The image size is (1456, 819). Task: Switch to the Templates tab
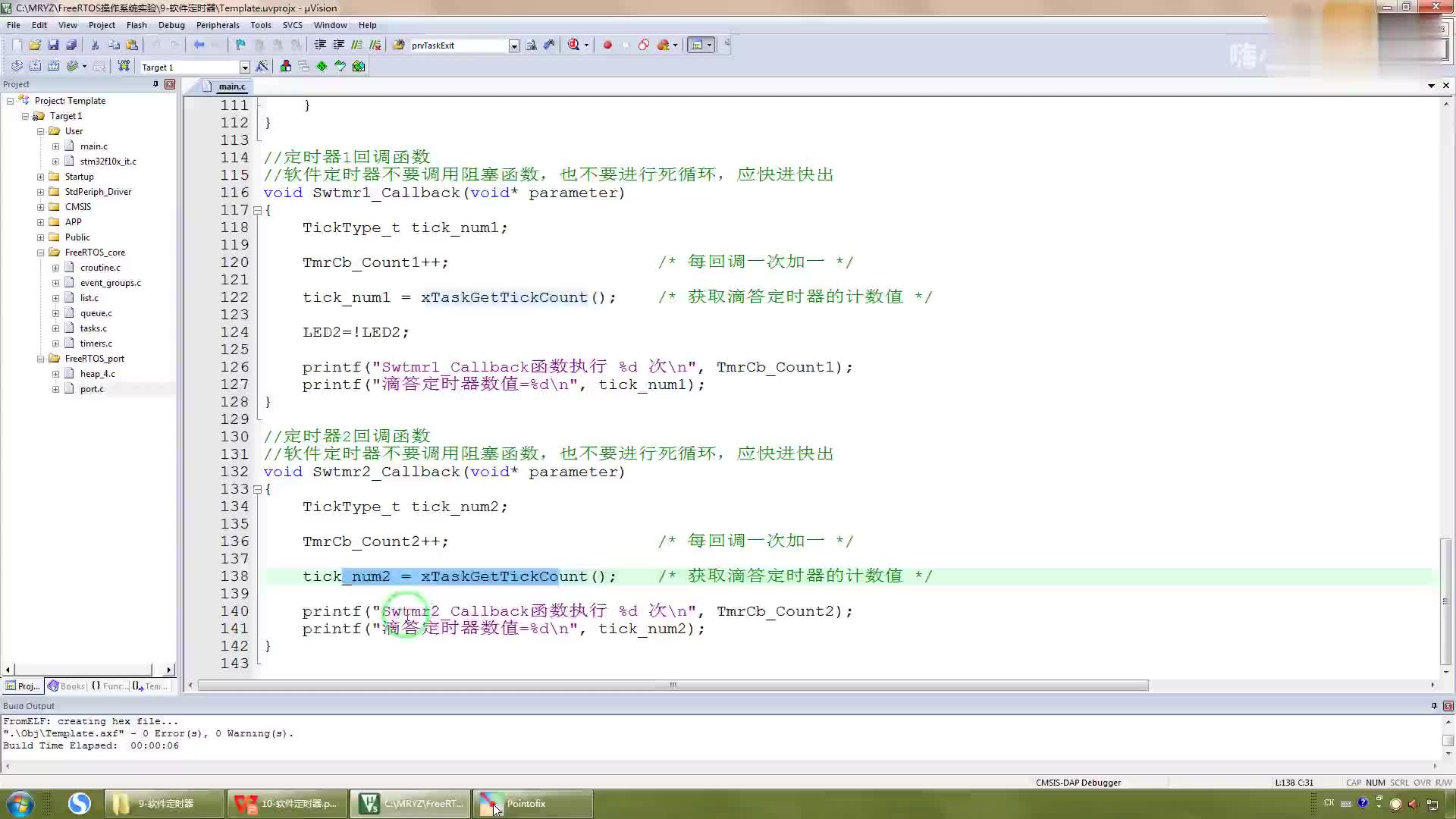pos(150,686)
